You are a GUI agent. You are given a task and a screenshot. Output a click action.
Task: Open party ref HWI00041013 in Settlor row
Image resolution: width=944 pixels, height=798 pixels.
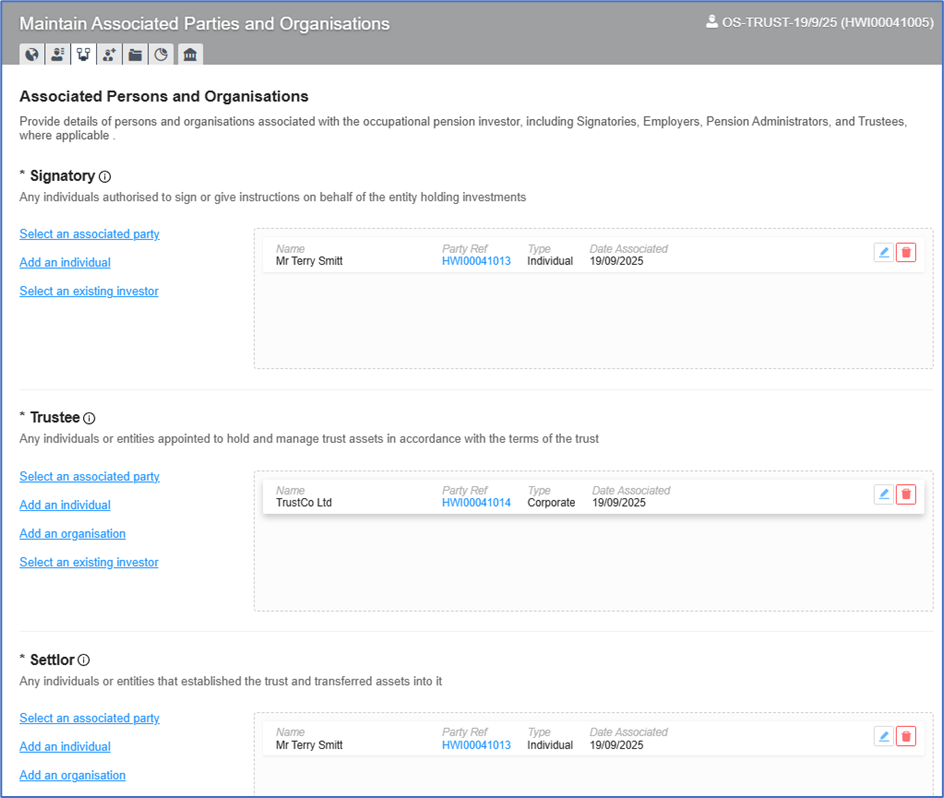[x=476, y=745]
